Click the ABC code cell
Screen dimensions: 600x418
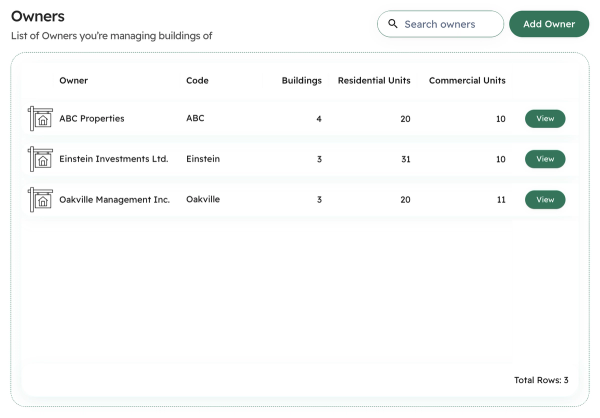pos(195,118)
